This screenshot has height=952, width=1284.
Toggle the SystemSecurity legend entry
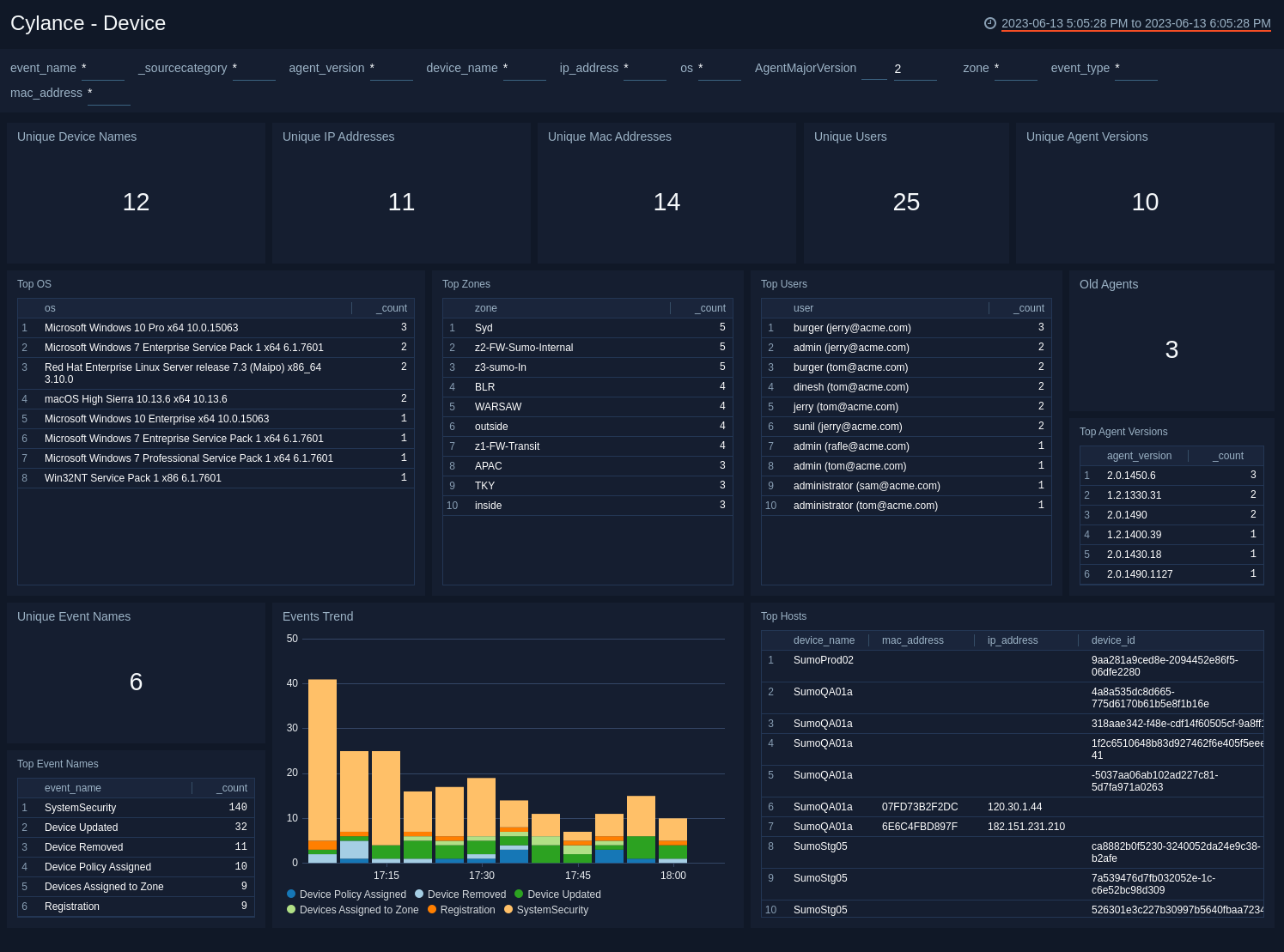coord(552,909)
